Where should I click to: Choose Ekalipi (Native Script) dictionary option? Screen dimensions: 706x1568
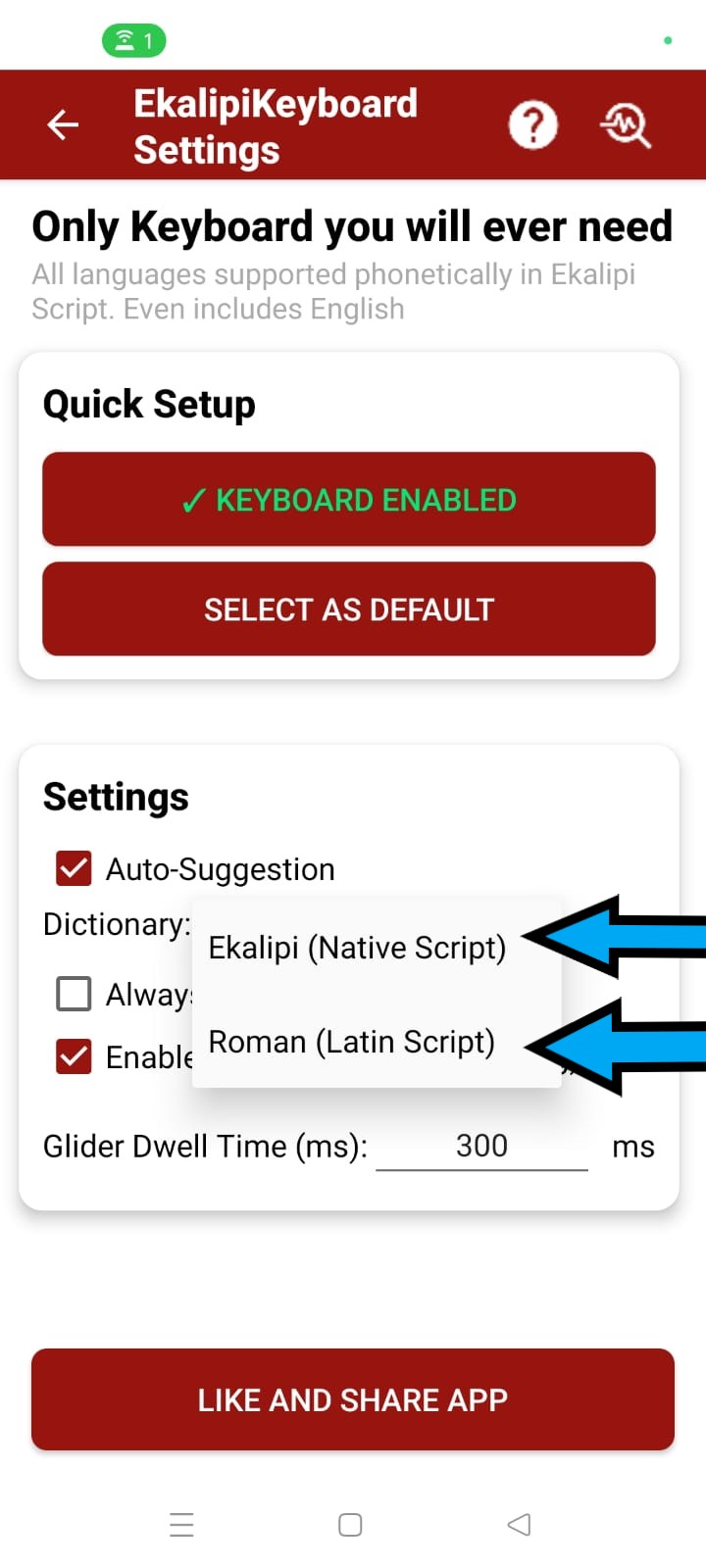[x=358, y=948]
